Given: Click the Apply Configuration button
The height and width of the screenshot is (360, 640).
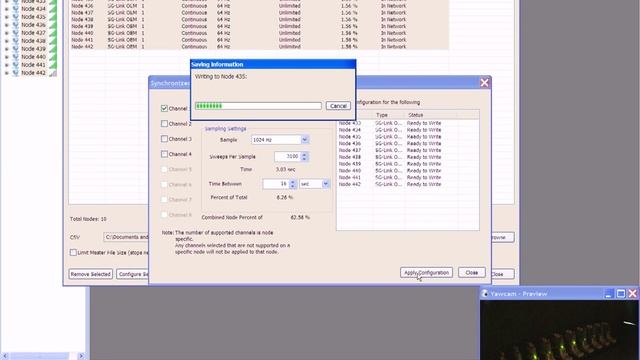Looking at the screenshot, I should pos(426,273).
